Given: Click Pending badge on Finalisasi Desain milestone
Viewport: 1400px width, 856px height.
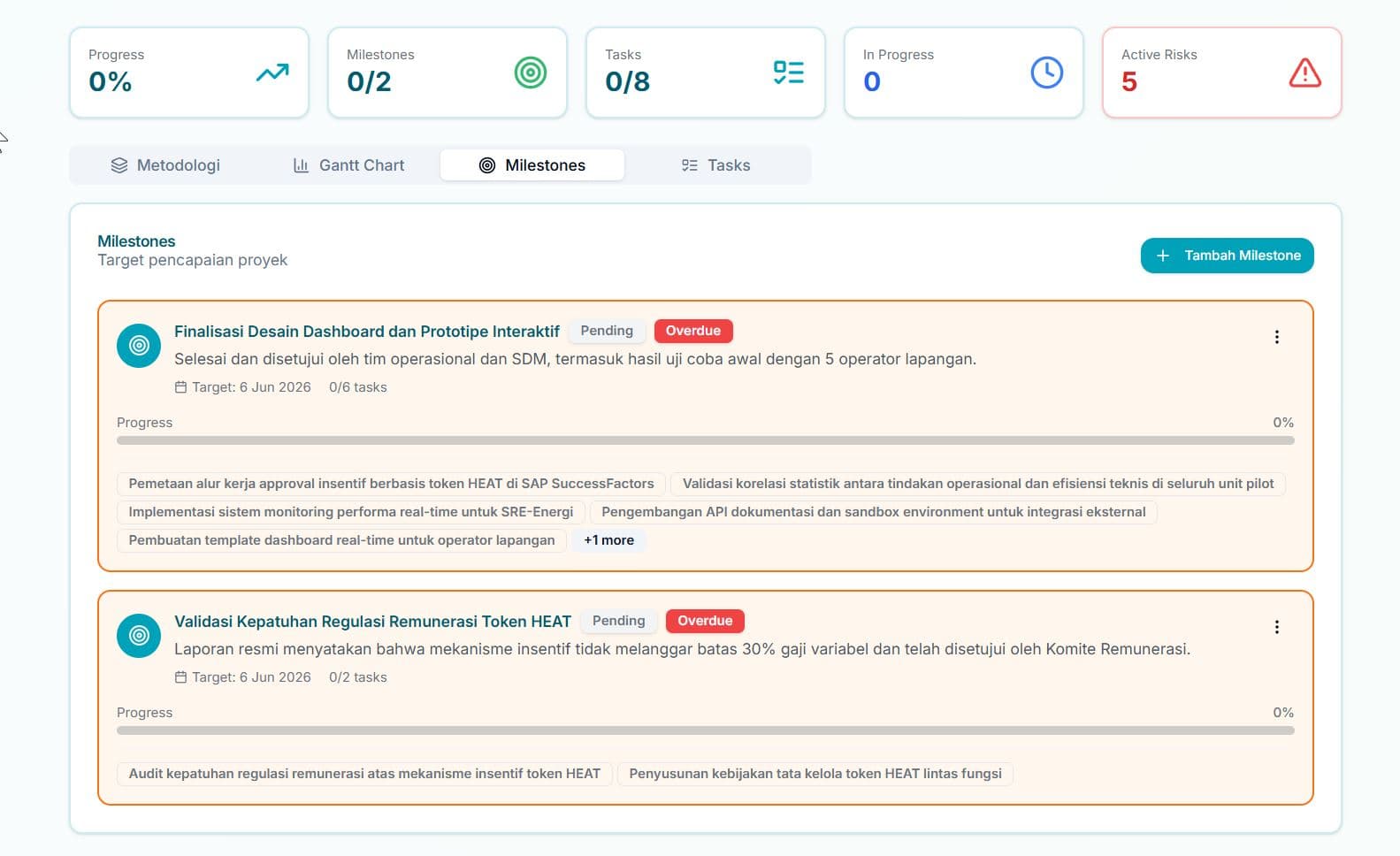Looking at the screenshot, I should (607, 331).
